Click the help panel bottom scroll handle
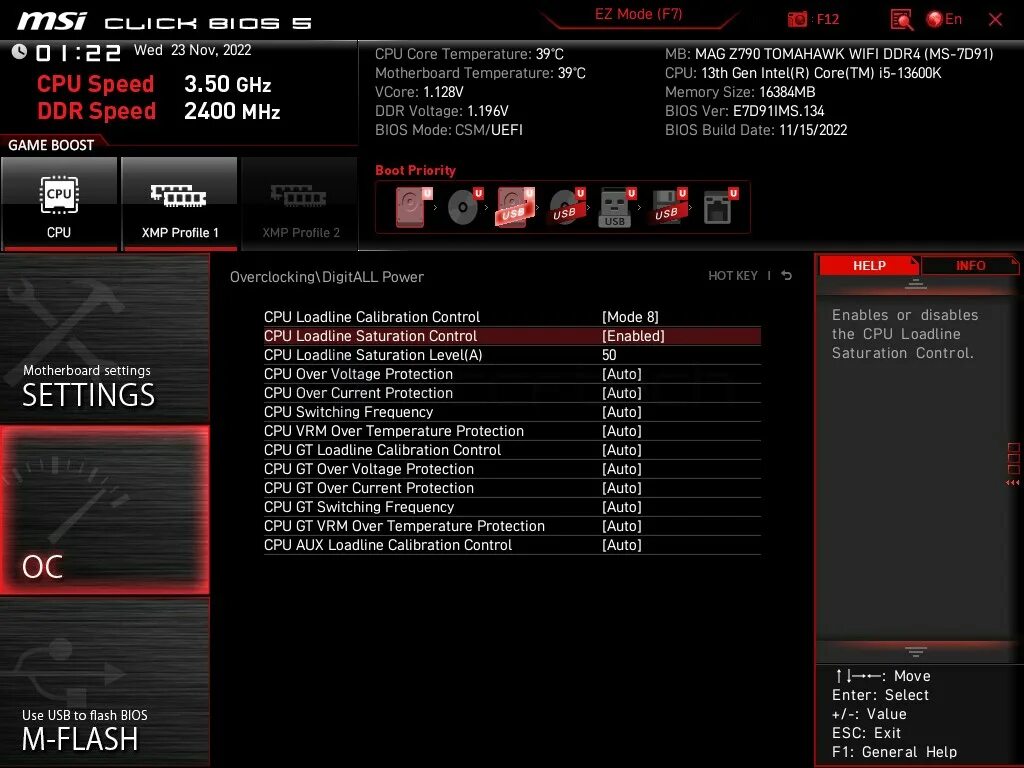This screenshot has width=1024, height=768. tap(916, 652)
